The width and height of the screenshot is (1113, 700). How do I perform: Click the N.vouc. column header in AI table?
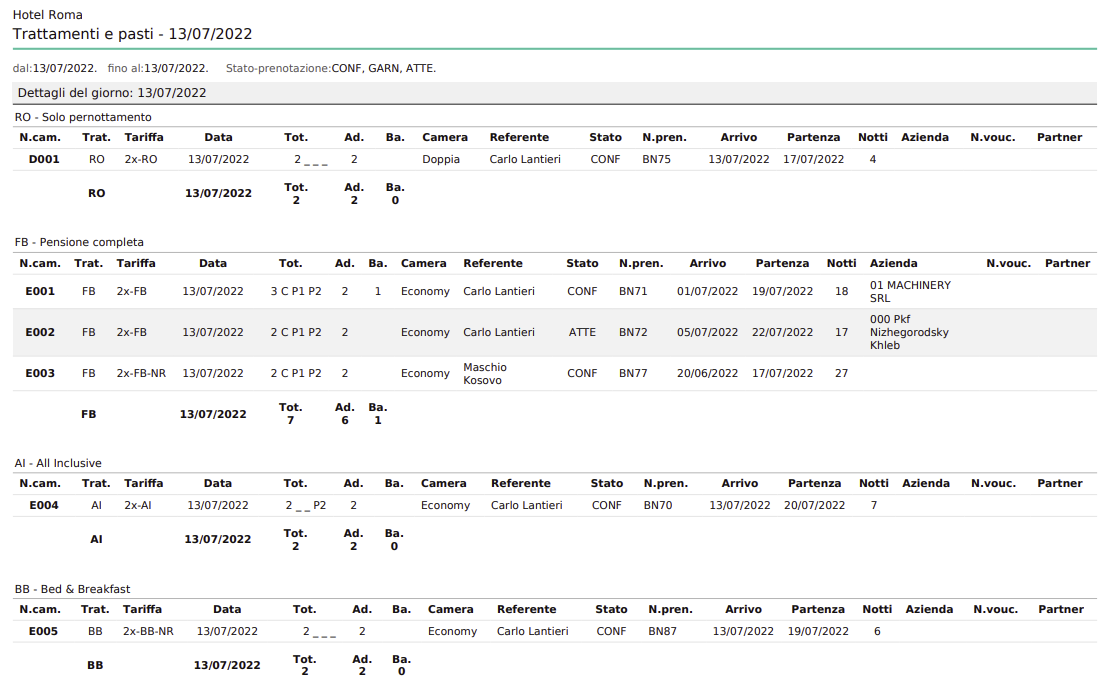(x=993, y=484)
